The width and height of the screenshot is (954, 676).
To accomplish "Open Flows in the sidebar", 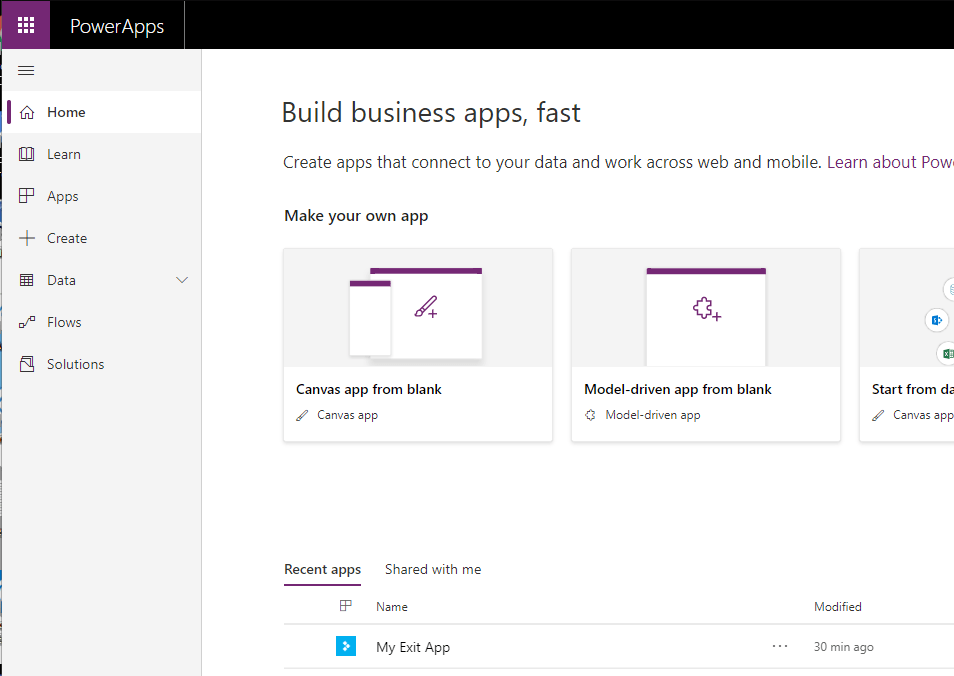I will (104, 322).
